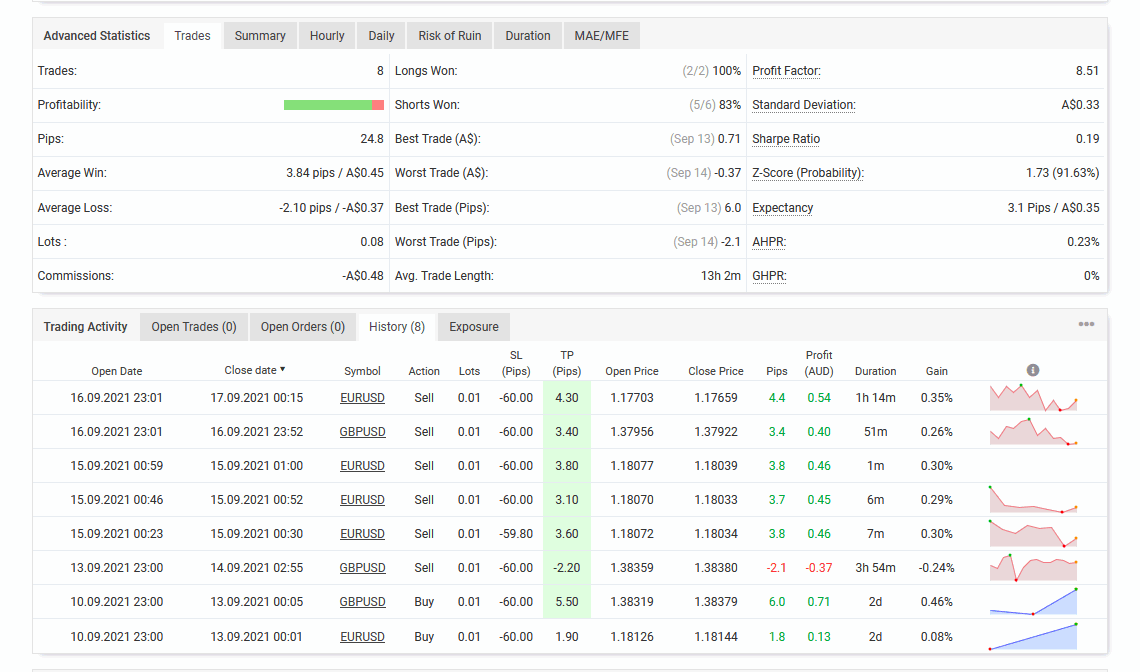
Task: Open the EURUSD symbol link in the top row
Action: click(x=362, y=398)
